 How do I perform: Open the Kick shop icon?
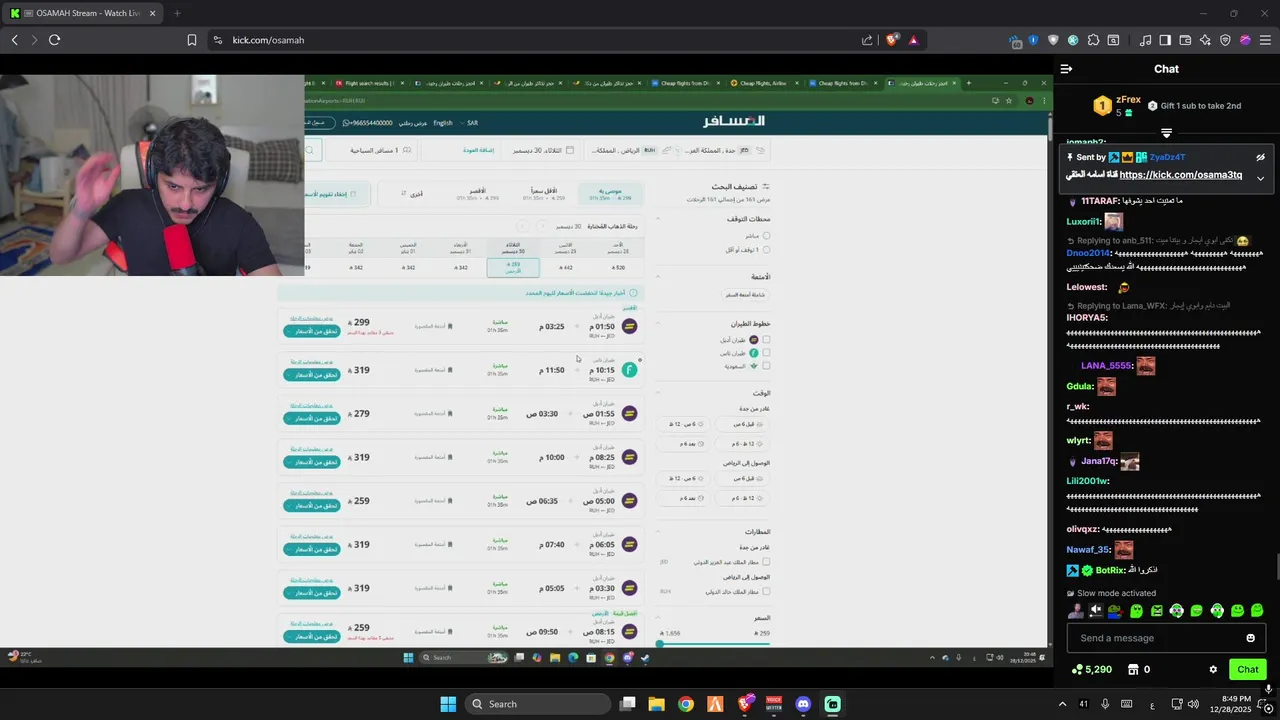[1133, 670]
